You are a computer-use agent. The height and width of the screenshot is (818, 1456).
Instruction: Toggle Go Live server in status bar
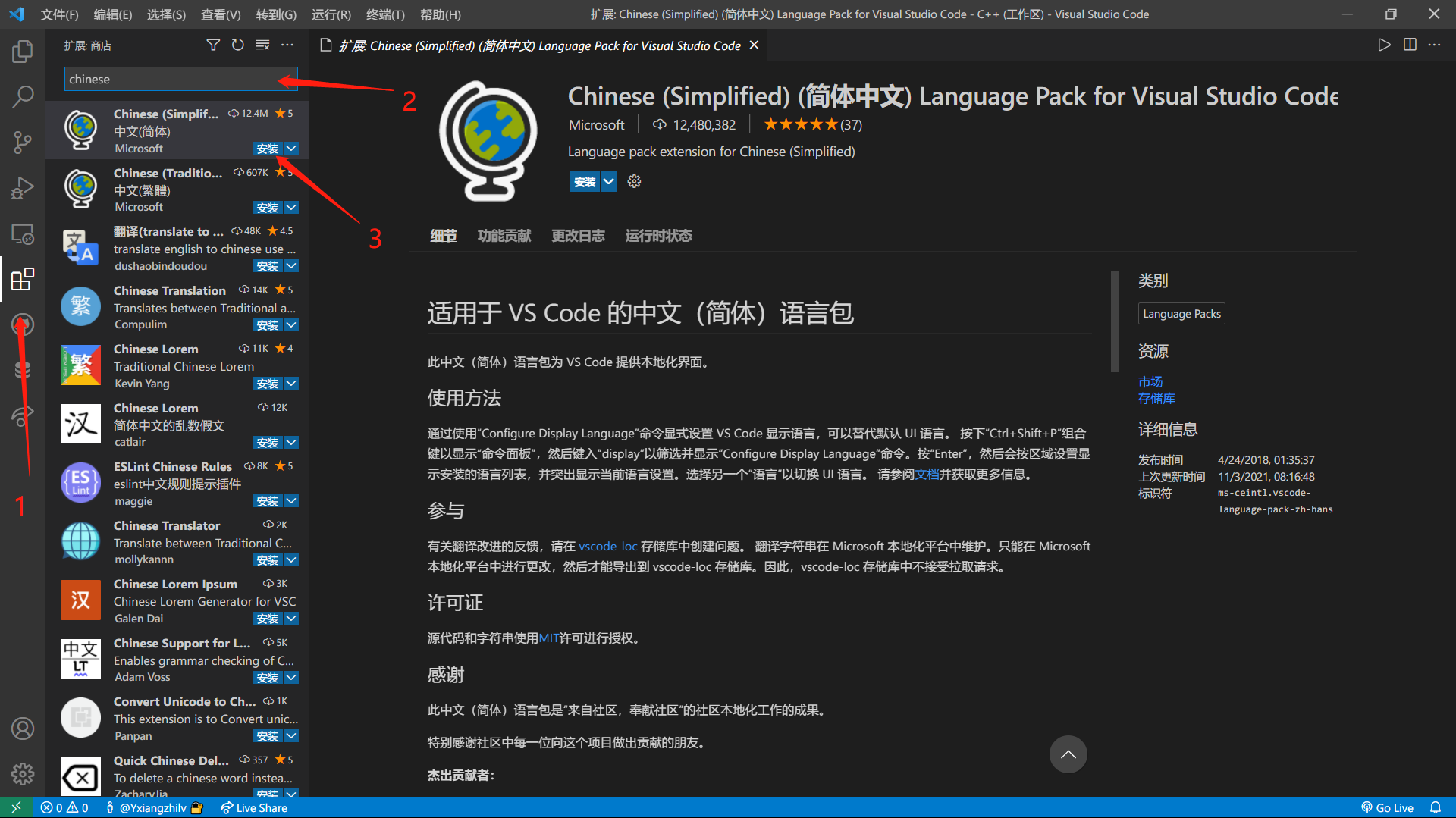pyautogui.click(x=1387, y=807)
